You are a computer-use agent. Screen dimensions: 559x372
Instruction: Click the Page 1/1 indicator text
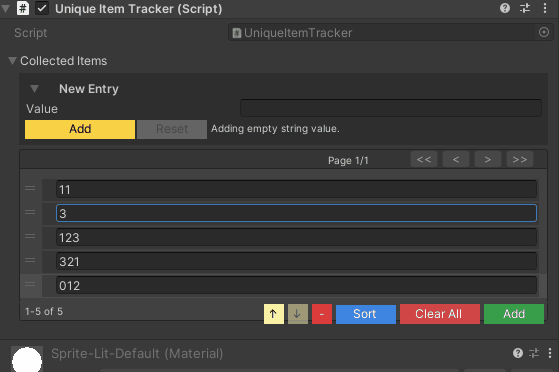pos(348,160)
